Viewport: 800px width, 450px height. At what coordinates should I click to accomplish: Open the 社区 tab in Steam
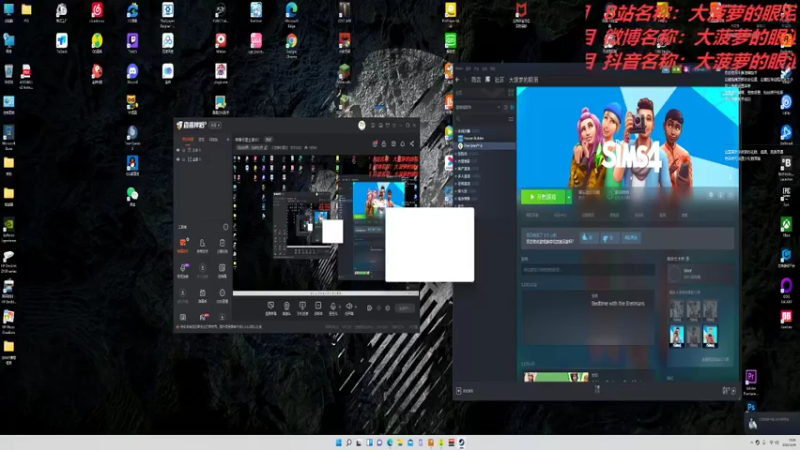click(499, 80)
